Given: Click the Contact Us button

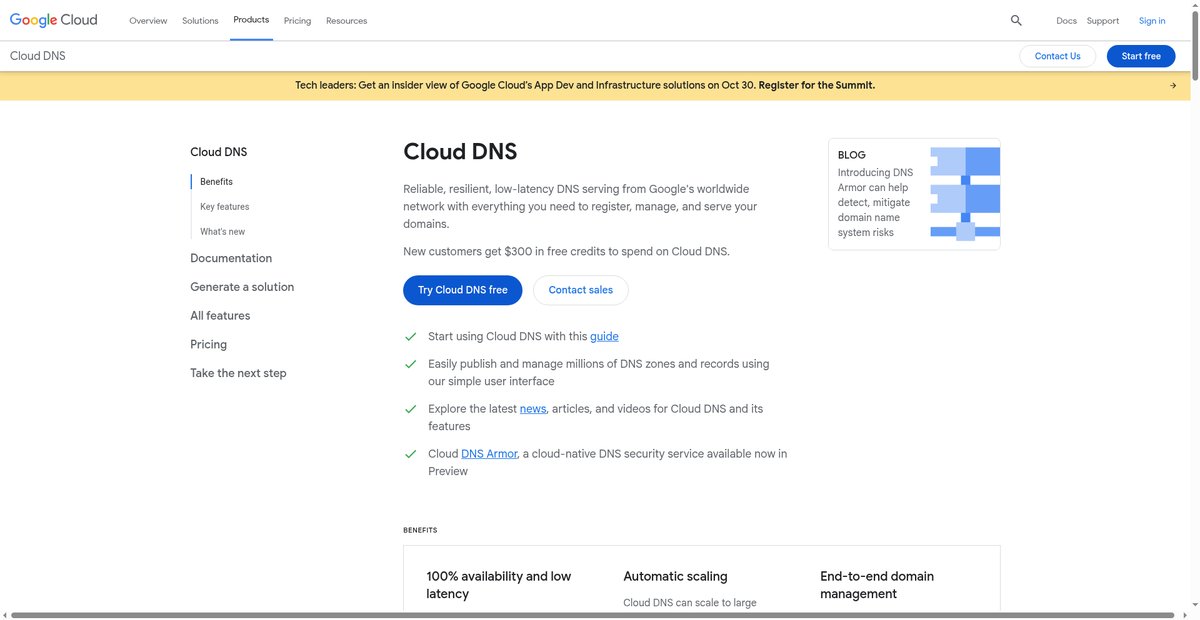Looking at the screenshot, I should click(x=1057, y=56).
